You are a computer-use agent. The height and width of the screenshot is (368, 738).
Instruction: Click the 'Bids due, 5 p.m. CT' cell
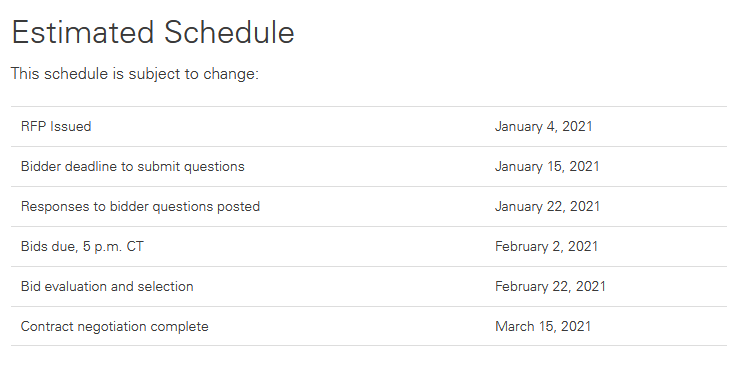pyautogui.click(x=82, y=247)
